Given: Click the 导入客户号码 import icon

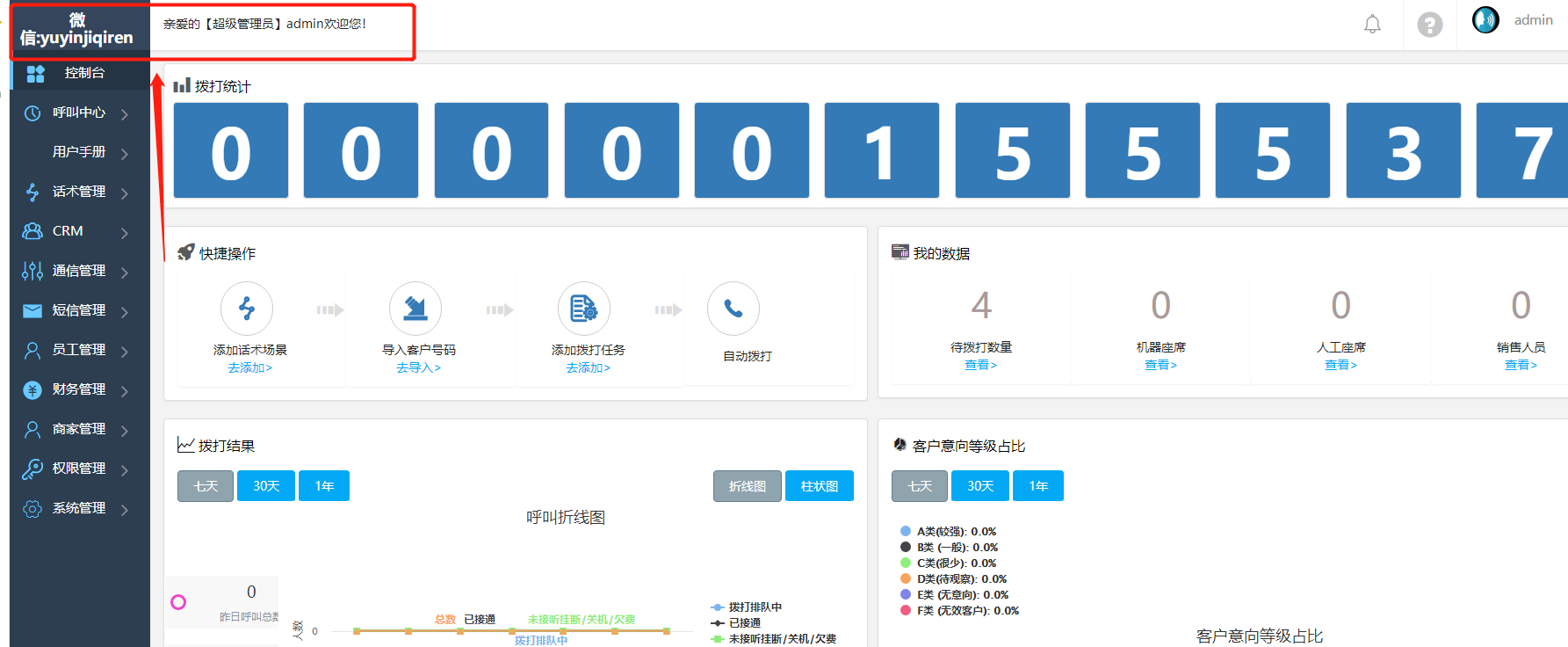Looking at the screenshot, I should tap(415, 309).
